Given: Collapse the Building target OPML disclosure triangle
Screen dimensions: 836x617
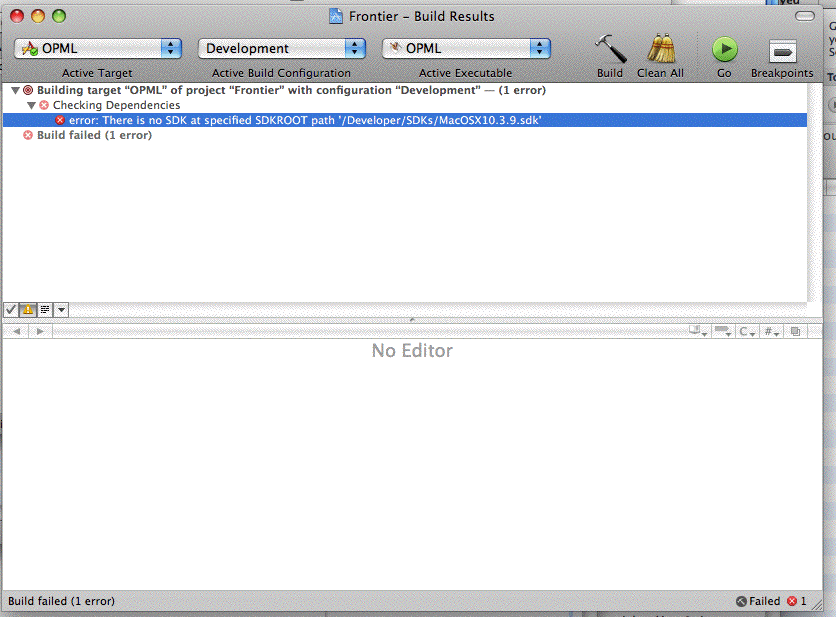Looking at the screenshot, I should [x=15, y=90].
